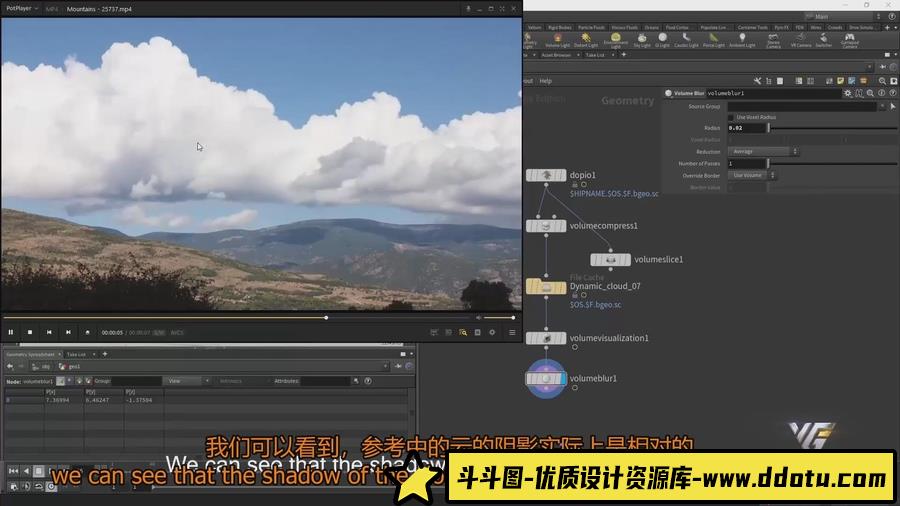Viewport: 900px width, 506px height.
Task: Open the Reduction dropdown set to Average
Action: (x=763, y=151)
